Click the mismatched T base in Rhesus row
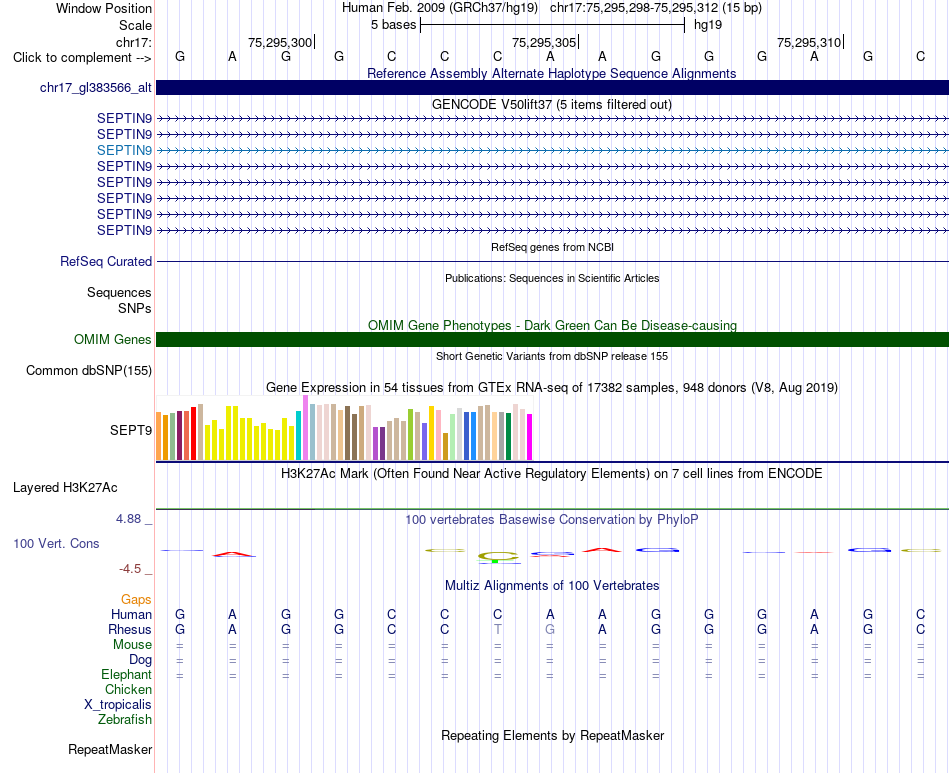Screen dimensions: 950x773 (x=497, y=629)
